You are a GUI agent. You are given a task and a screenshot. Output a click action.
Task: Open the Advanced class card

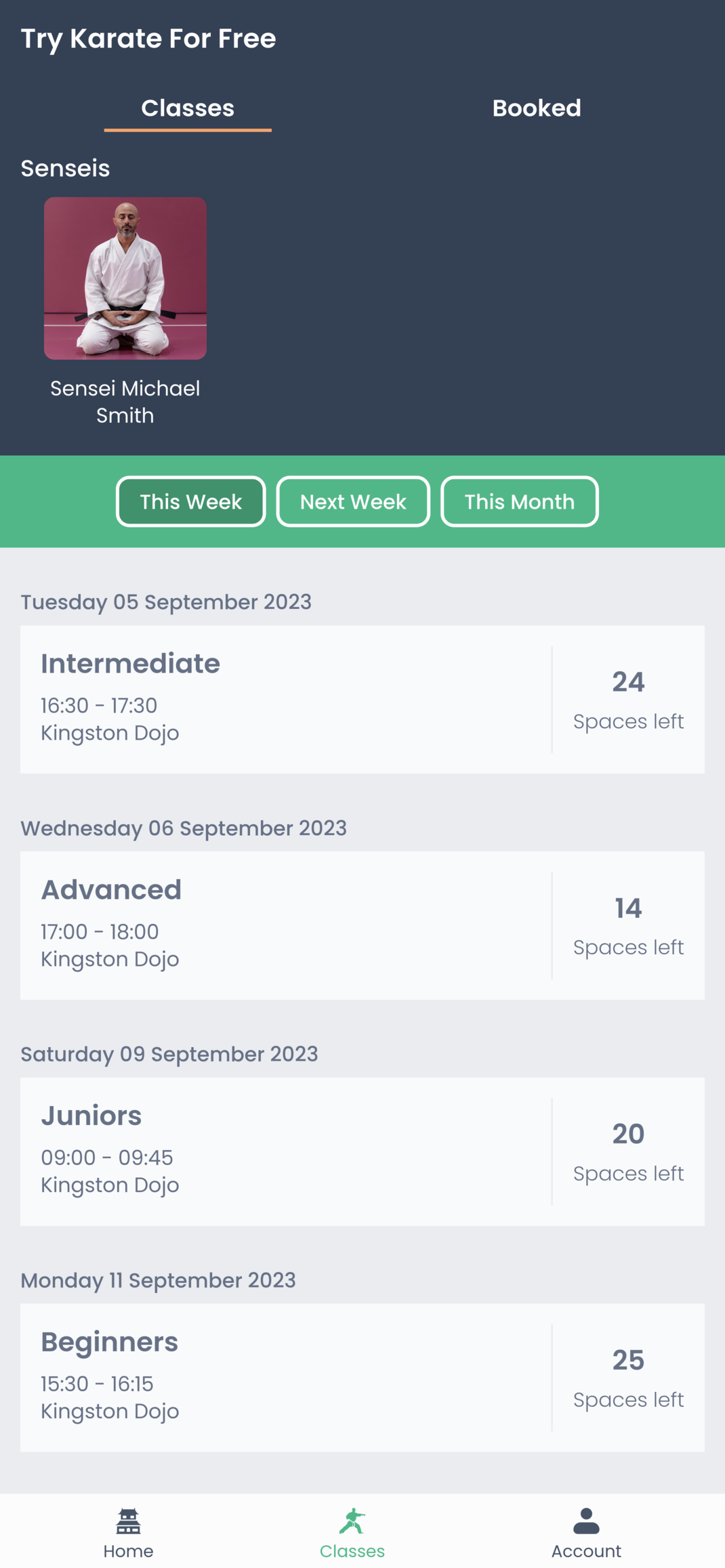(x=285, y=925)
